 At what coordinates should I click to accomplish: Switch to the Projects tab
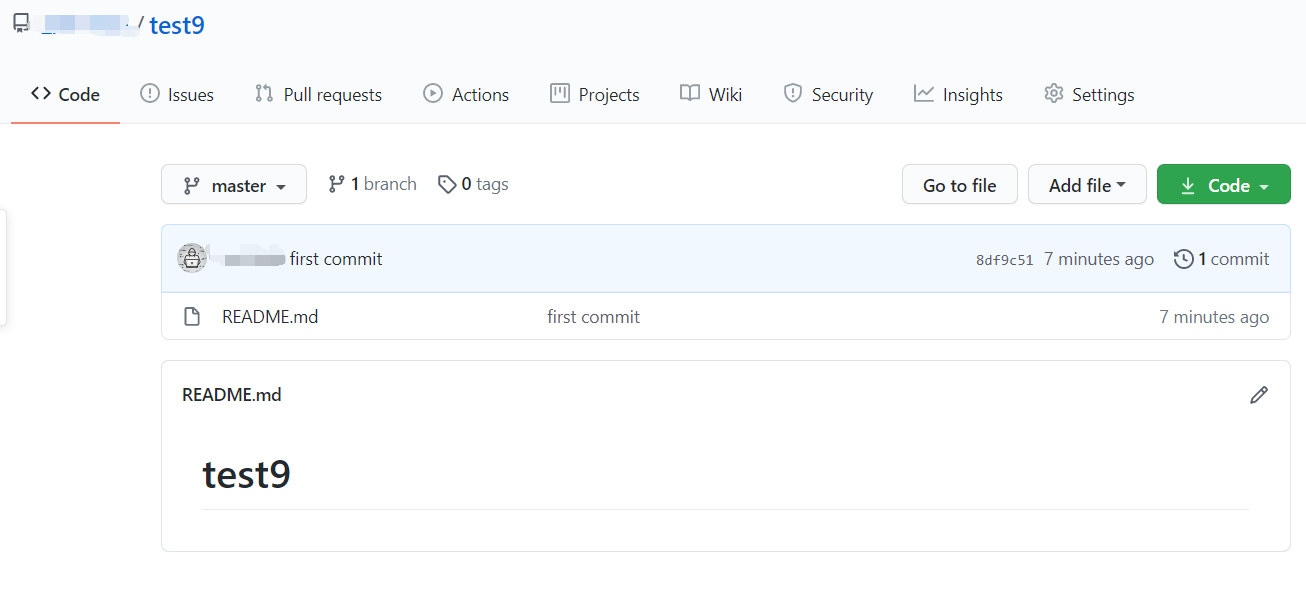(595, 95)
